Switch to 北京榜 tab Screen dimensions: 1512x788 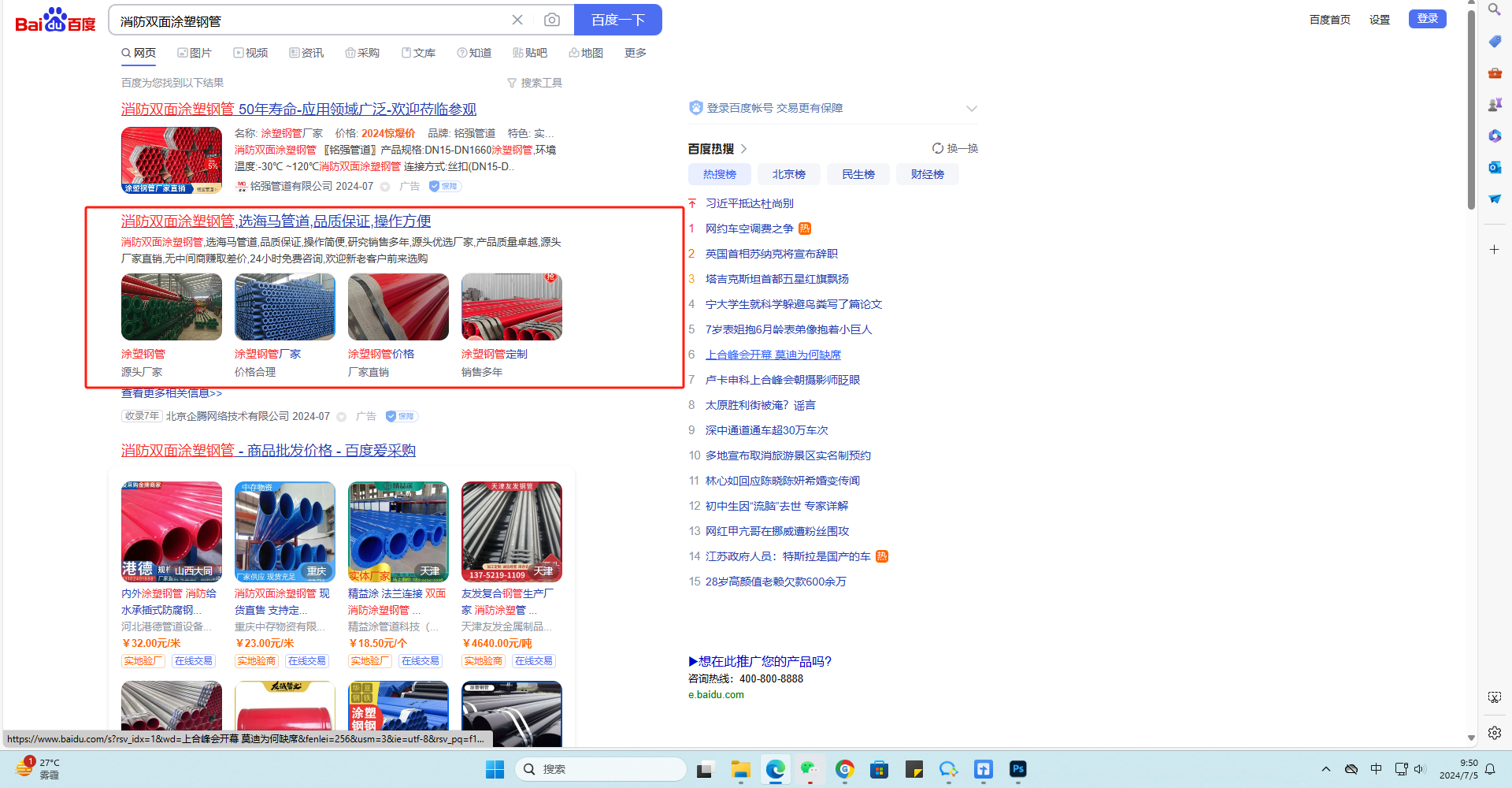click(x=789, y=174)
